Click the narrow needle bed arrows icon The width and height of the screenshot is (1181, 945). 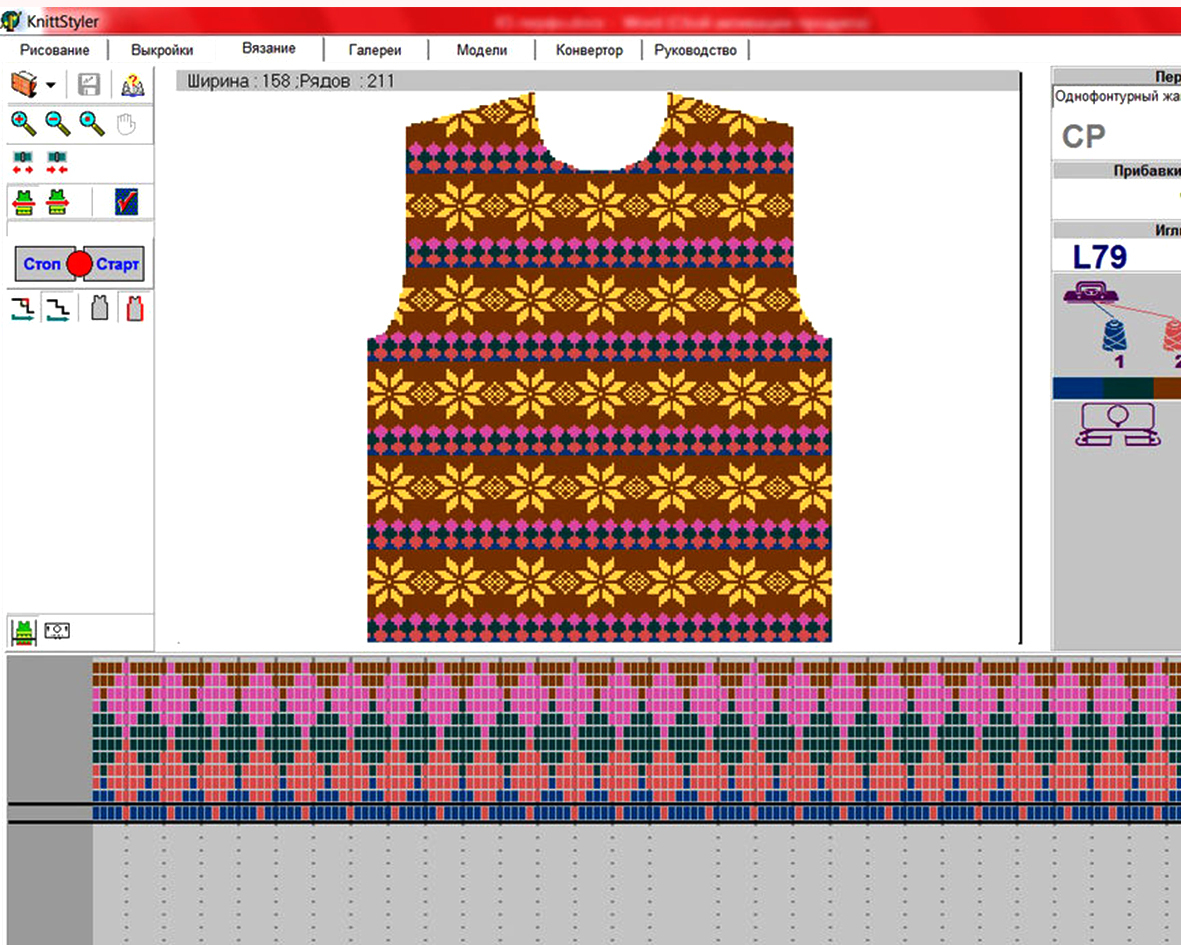pyautogui.click(x=57, y=162)
